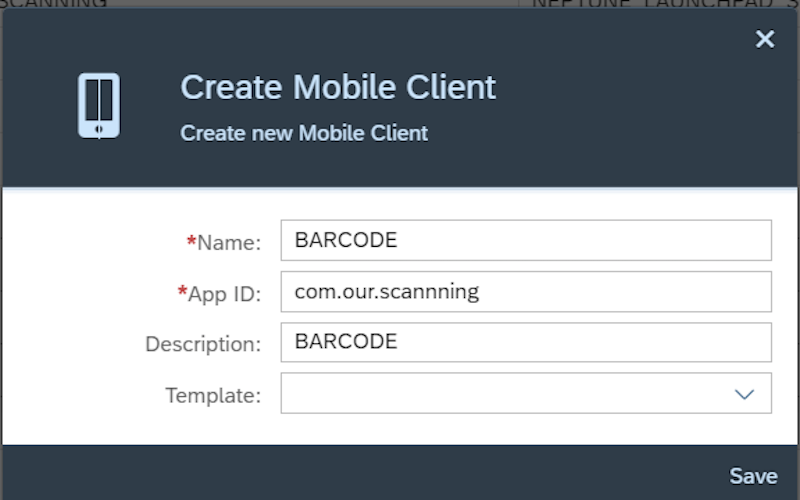
Task: Click the mobile phone icon in header
Action: pyautogui.click(x=99, y=106)
